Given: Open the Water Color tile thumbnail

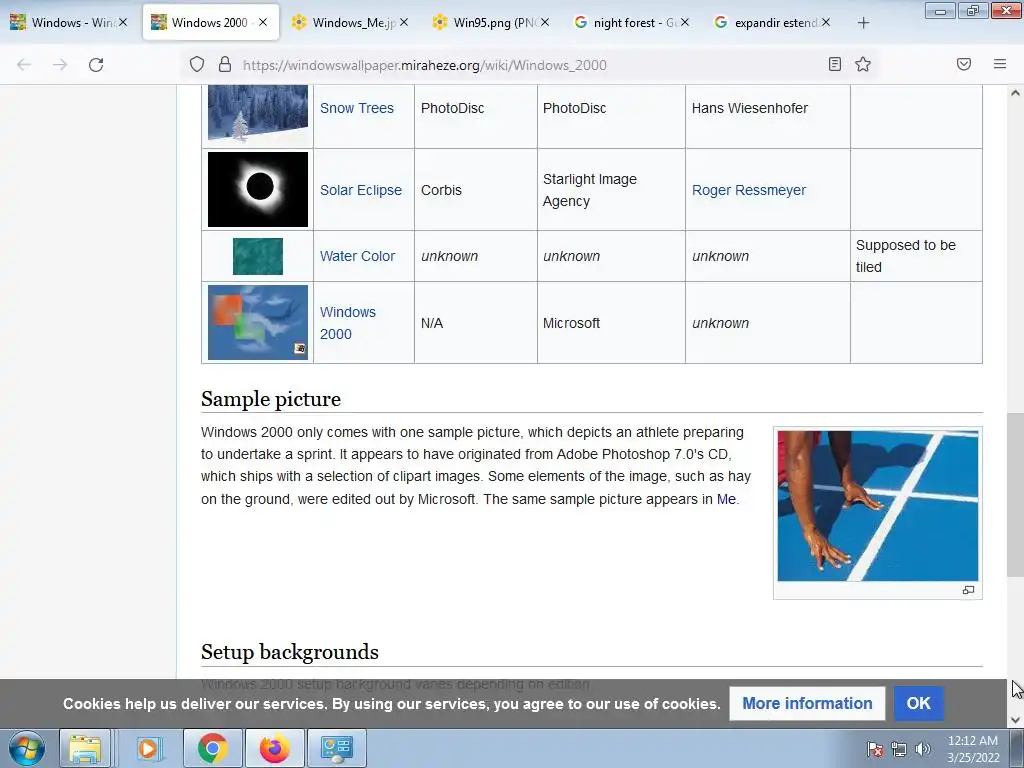Looking at the screenshot, I should click(258, 256).
